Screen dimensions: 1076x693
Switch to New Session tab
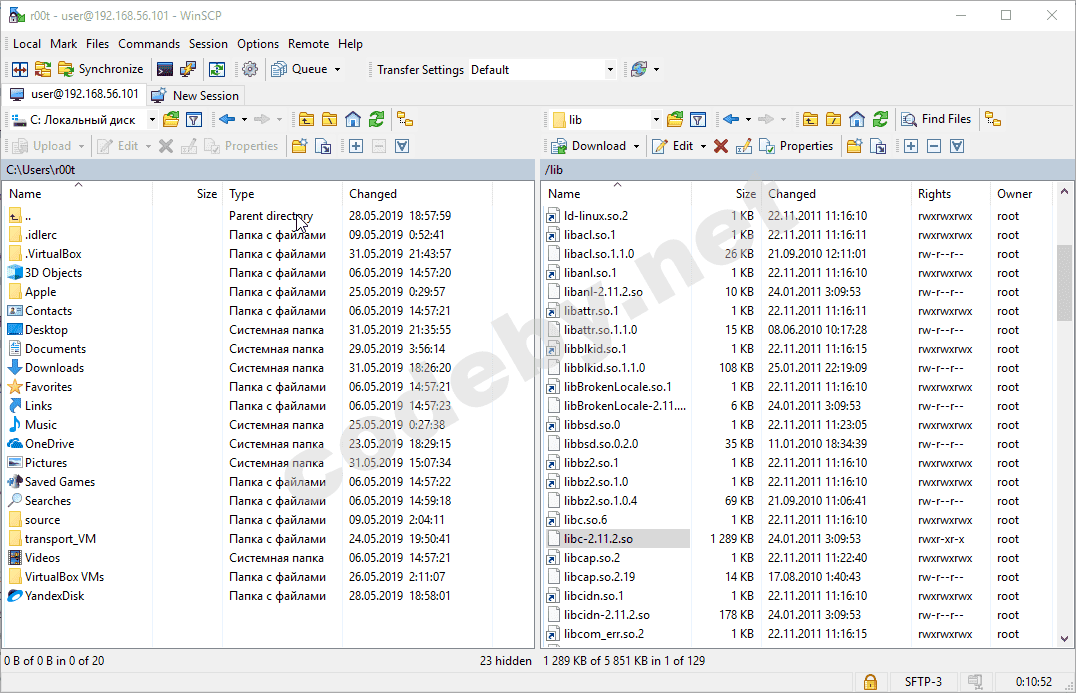[x=195, y=96]
